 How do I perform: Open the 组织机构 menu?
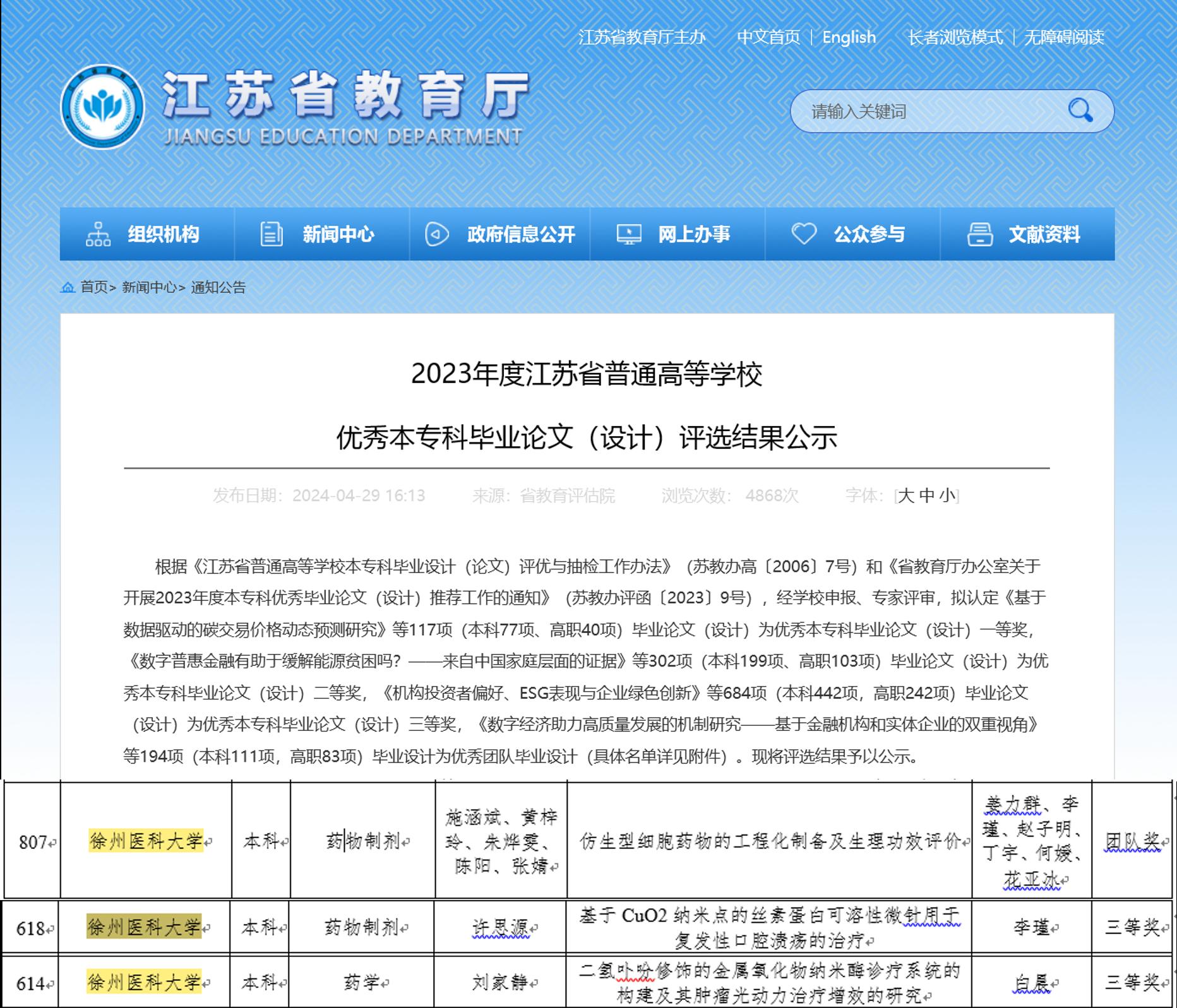pyautogui.click(x=147, y=234)
